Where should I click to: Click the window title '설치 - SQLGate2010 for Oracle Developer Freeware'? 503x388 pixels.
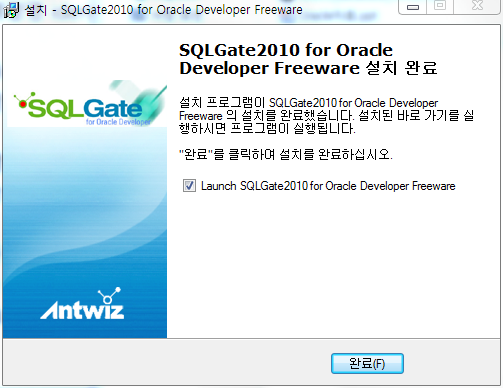point(164,10)
